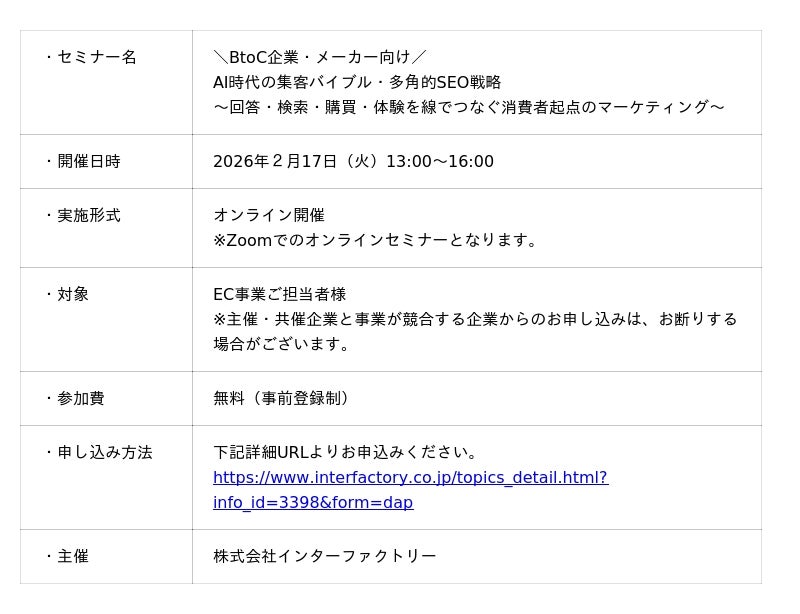The width and height of the screenshot is (800, 614).
Task: Click the time range 13:00～16:00
Action: coord(440,161)
